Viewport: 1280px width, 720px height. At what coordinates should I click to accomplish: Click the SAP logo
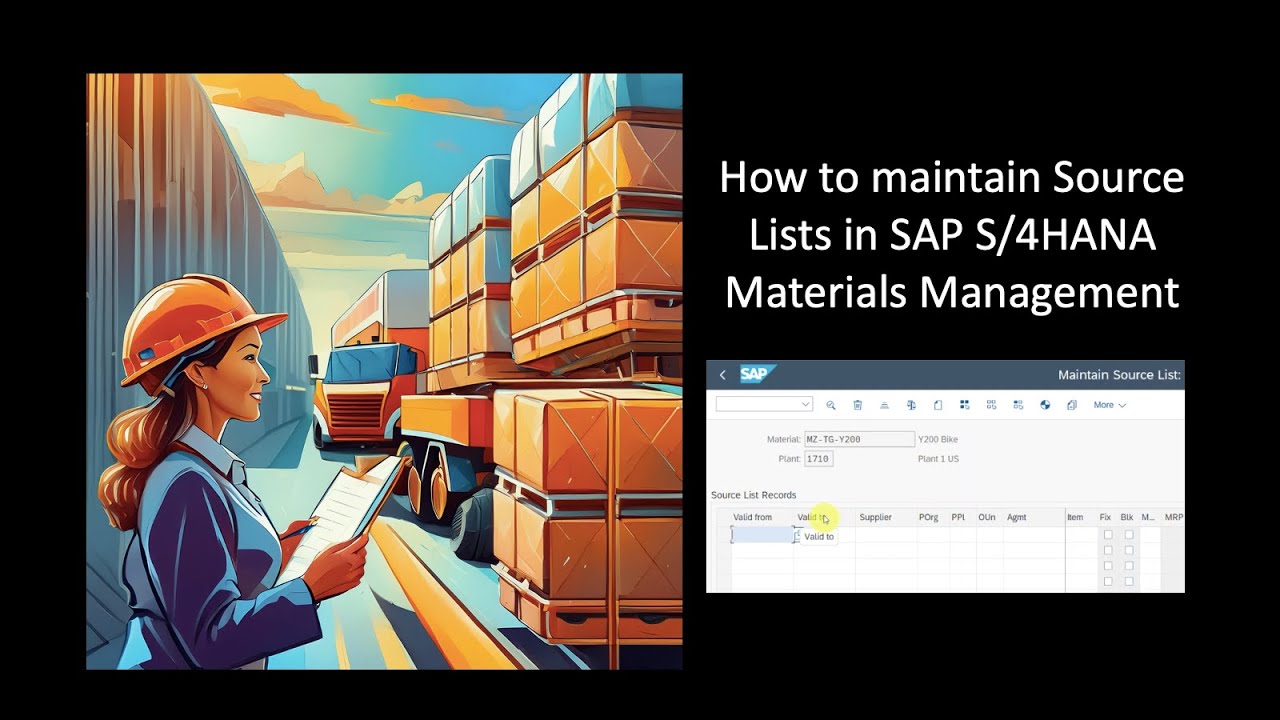click(x=757, y=374)
